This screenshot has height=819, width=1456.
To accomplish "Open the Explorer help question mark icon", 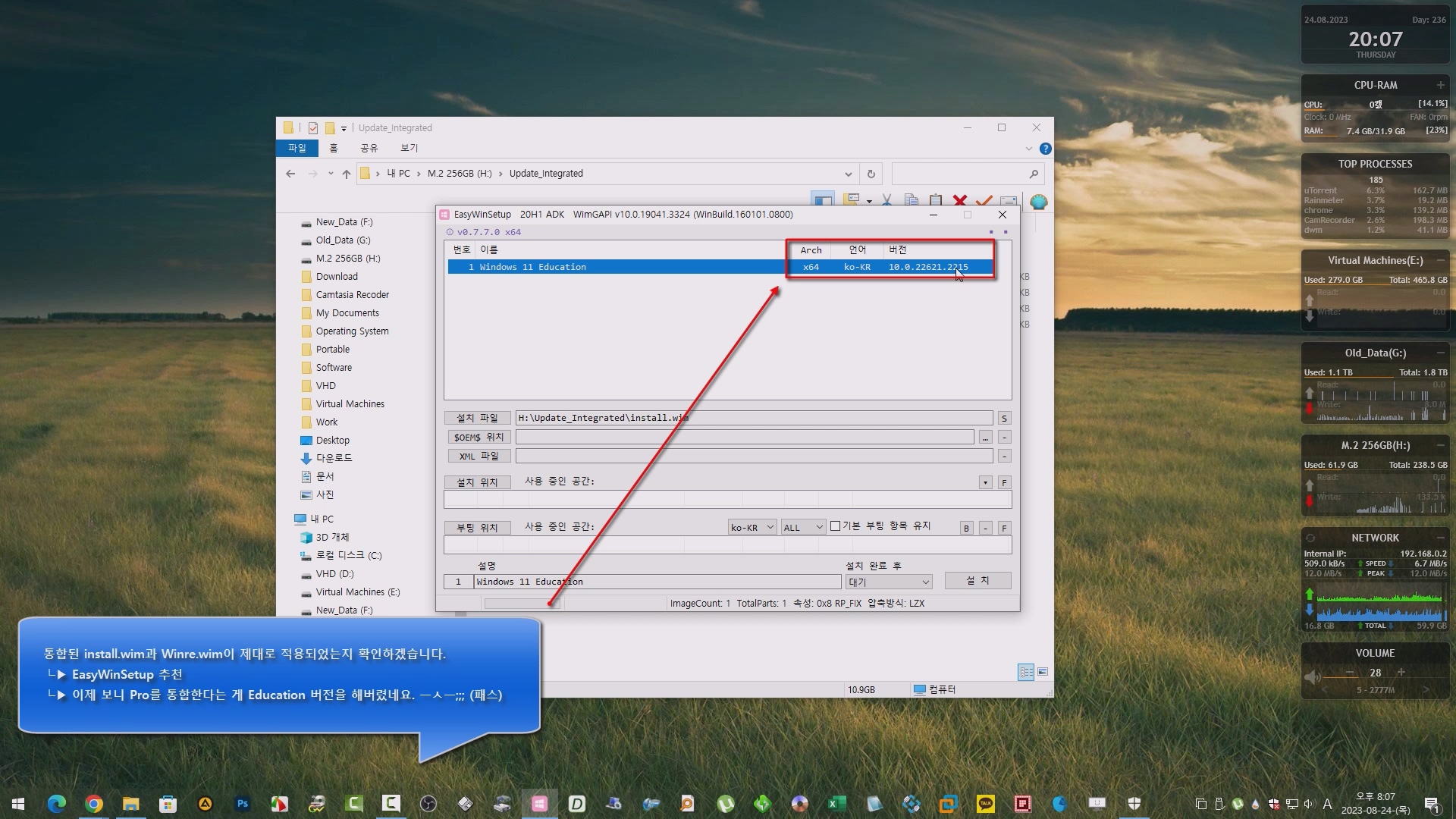I will pos(1045,149).
